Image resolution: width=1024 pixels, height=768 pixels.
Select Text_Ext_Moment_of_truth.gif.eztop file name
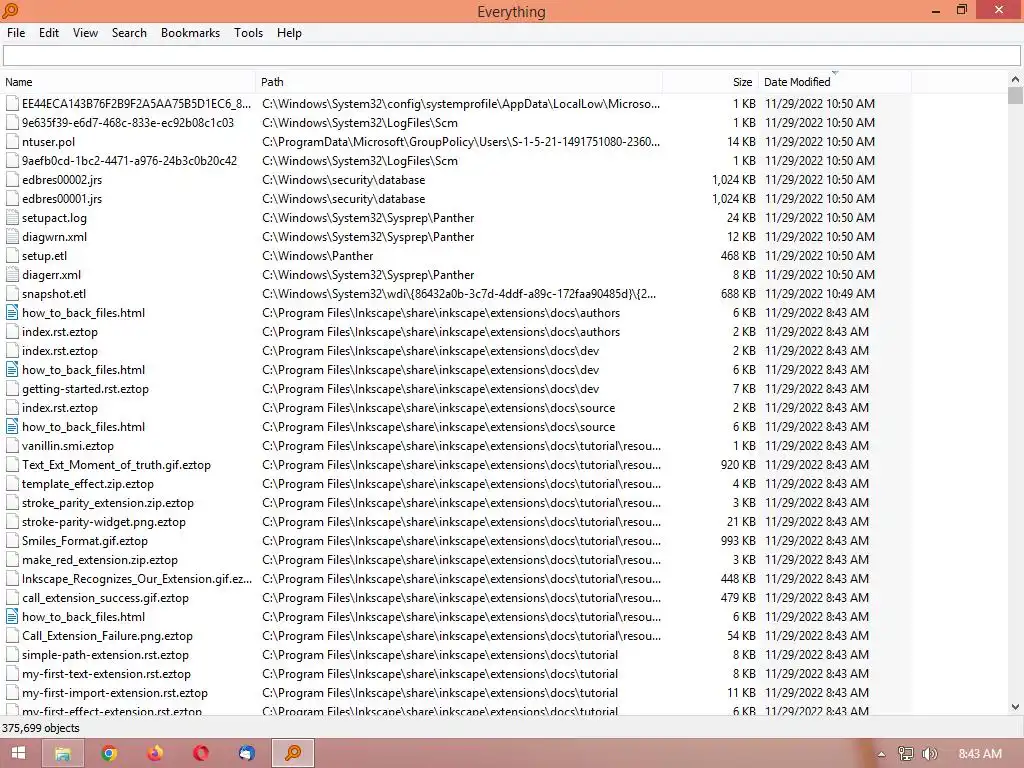(116, 465)
